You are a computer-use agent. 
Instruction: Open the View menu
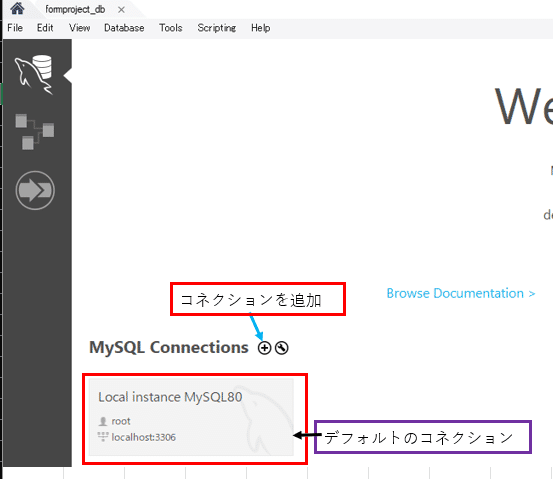79,28
